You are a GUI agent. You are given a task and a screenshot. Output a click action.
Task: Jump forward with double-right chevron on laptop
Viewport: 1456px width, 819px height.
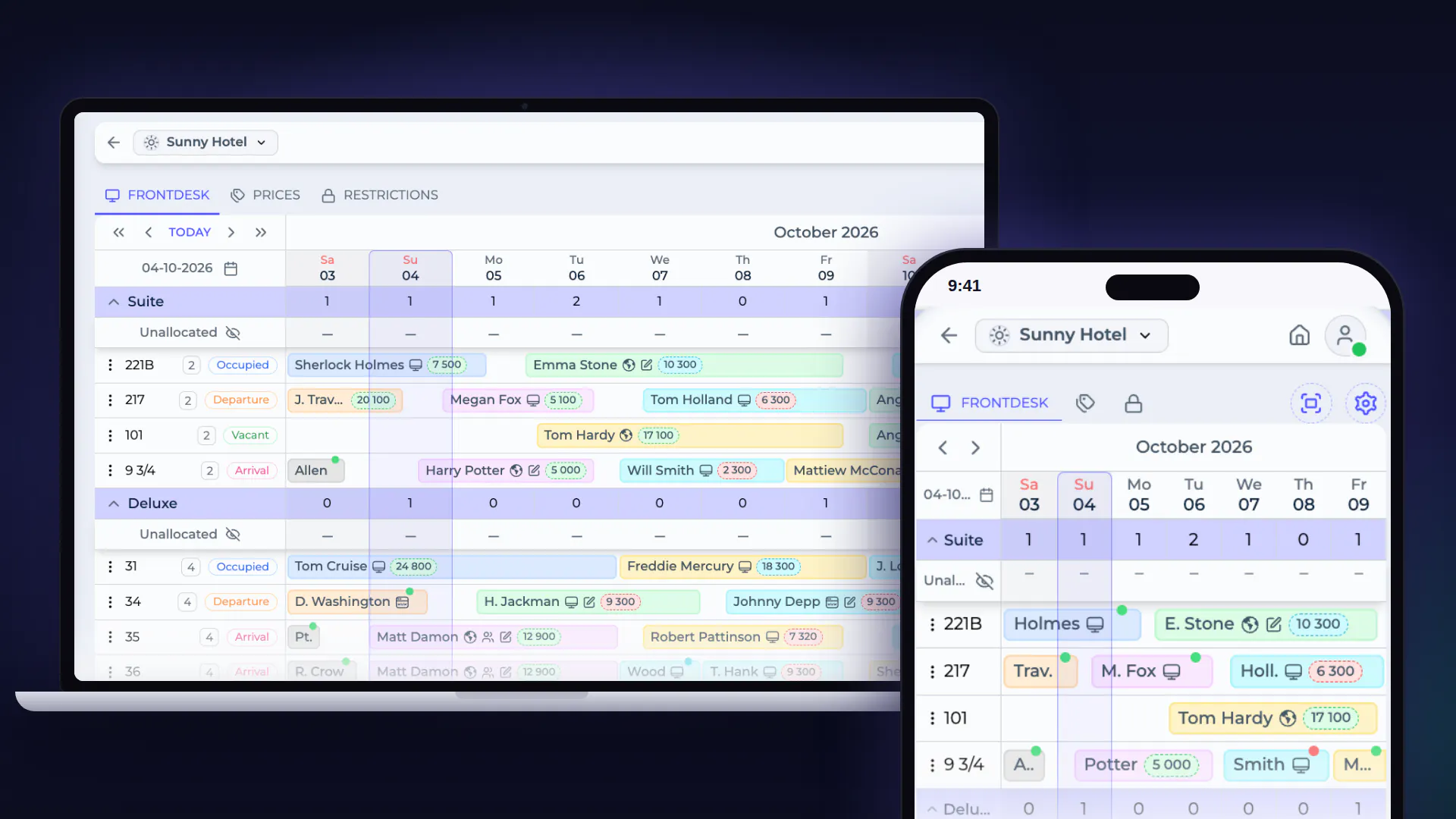(261, 232)
